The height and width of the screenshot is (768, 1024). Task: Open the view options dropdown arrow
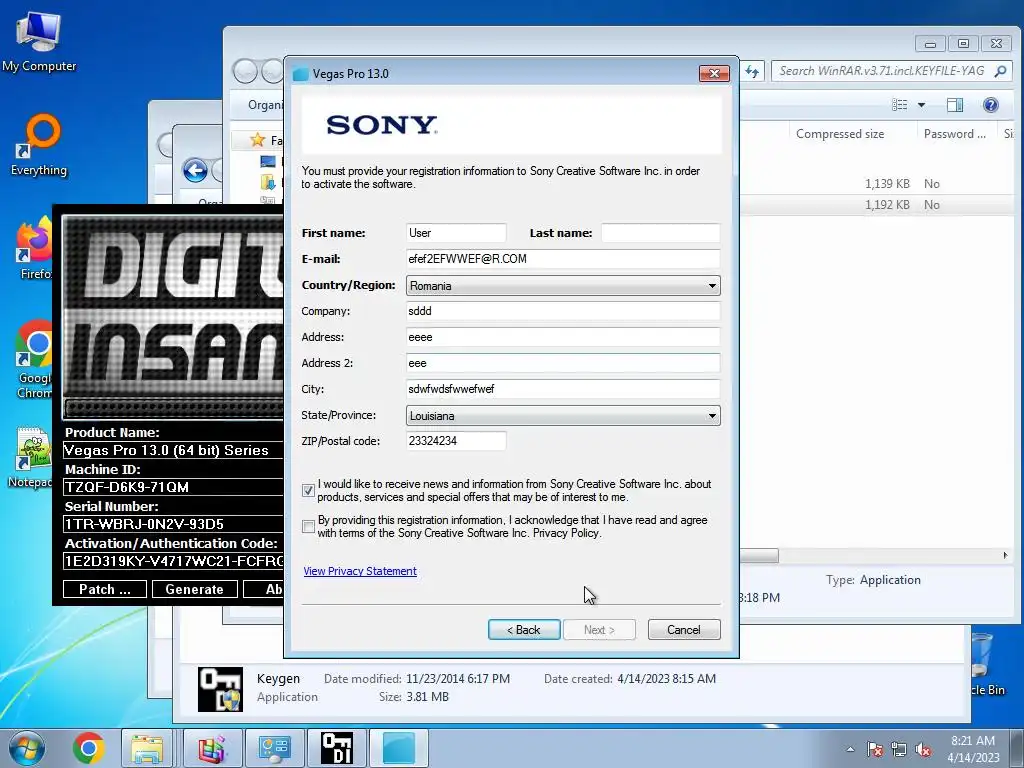pyautogui.click(x=921, y=104)
